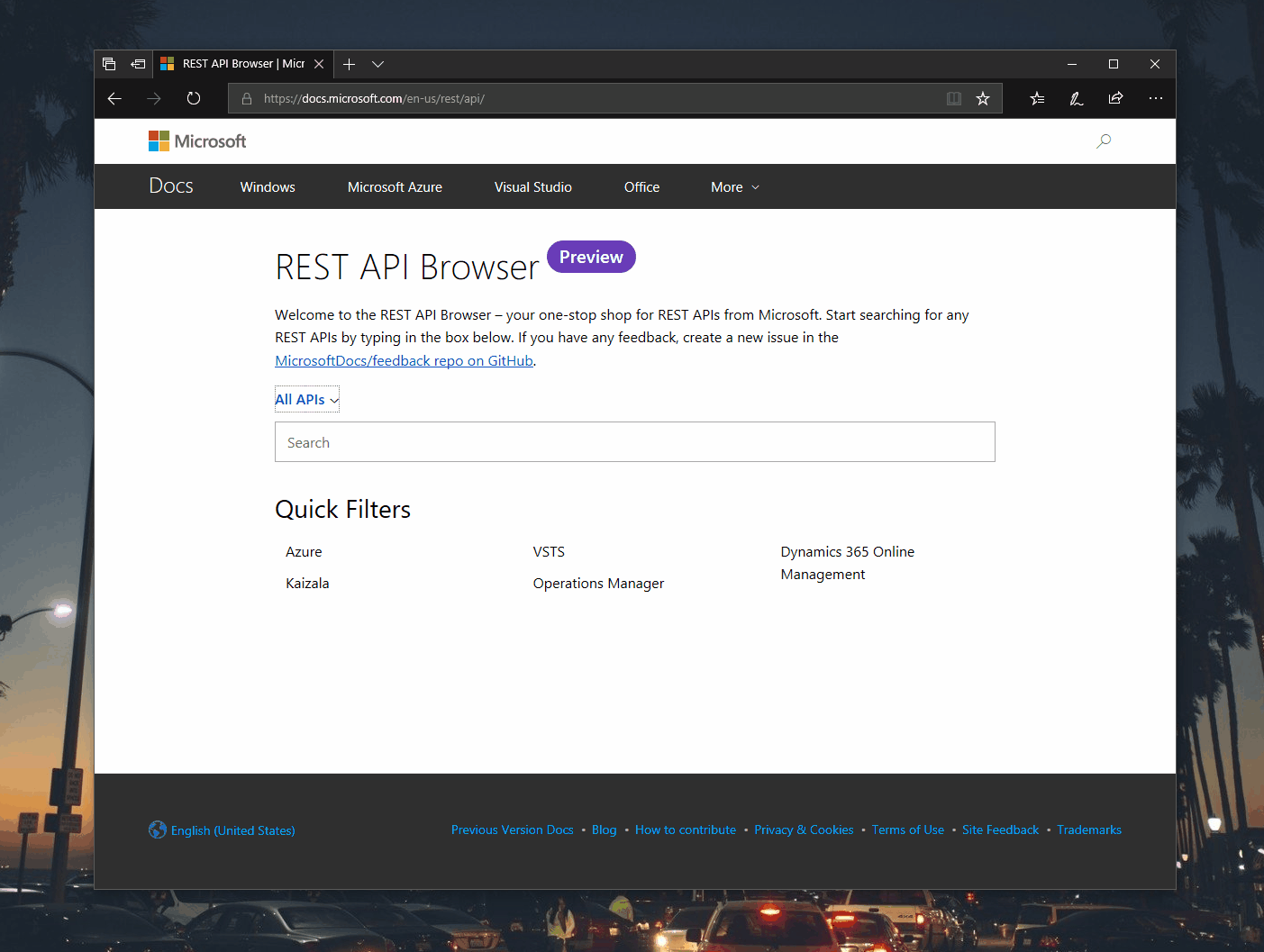Switch to the Microsoft Azure section
Screen dimensions: 1264x952
point(395,186)
